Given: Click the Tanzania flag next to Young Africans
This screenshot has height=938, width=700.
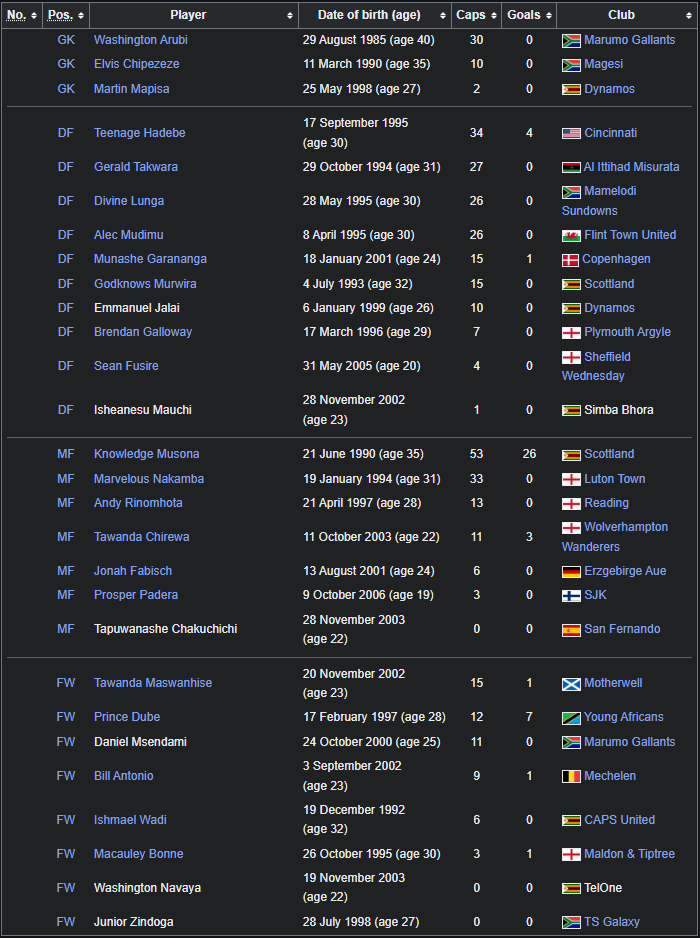Looking at the screenshot, I should 571,718.
